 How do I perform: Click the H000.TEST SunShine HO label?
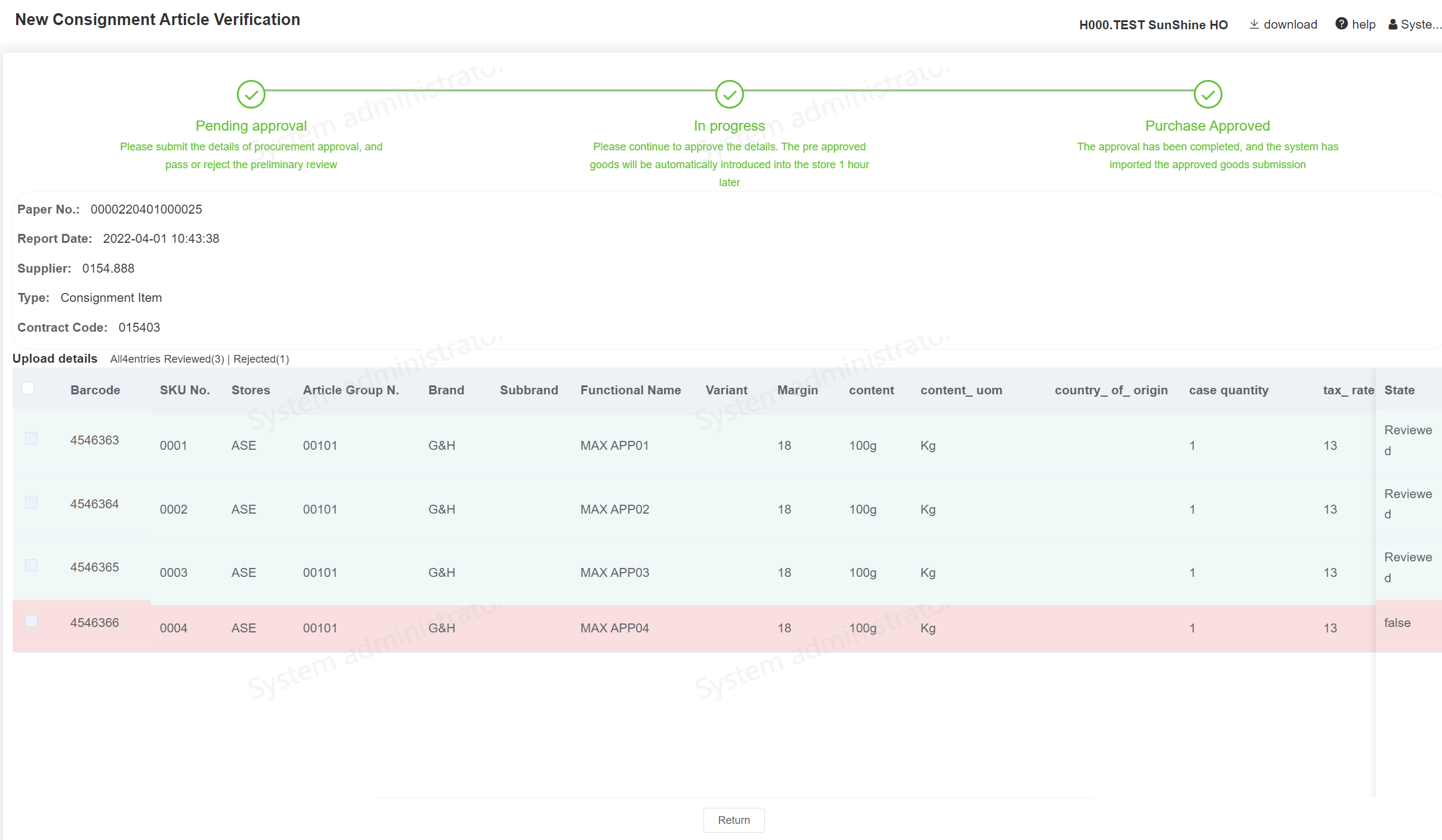1153,24
